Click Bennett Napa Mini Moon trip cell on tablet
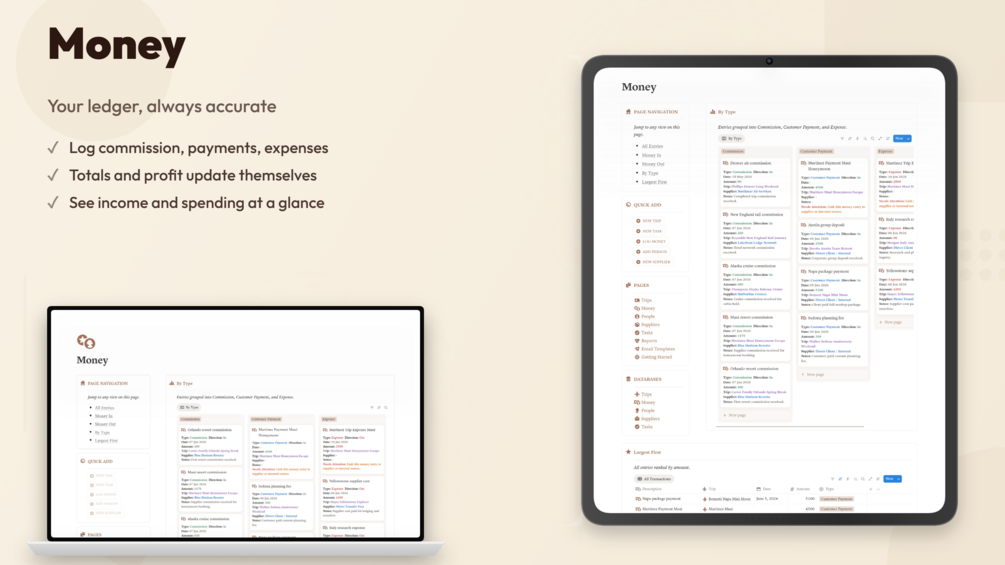The image size is (1005, 565). click(x=726, y=498)
